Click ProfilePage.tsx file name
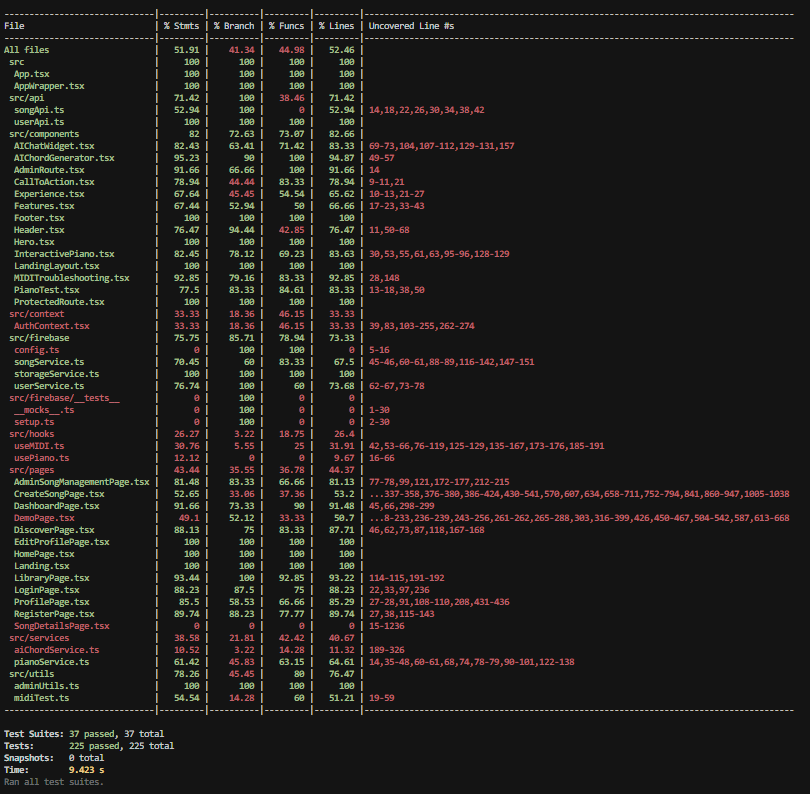810x794 pixels. click(52, 602)
